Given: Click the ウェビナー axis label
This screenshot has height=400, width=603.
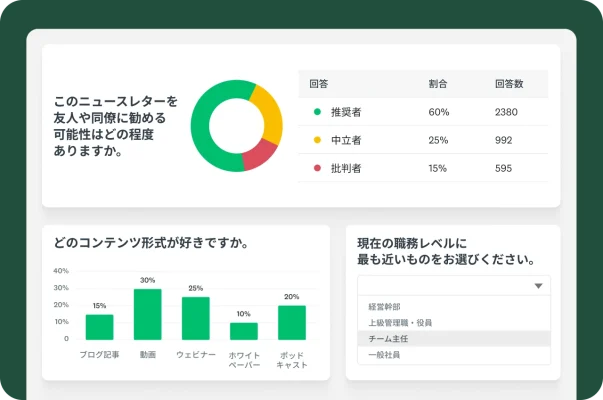Looking at the screenshot, I should (196, 355).
